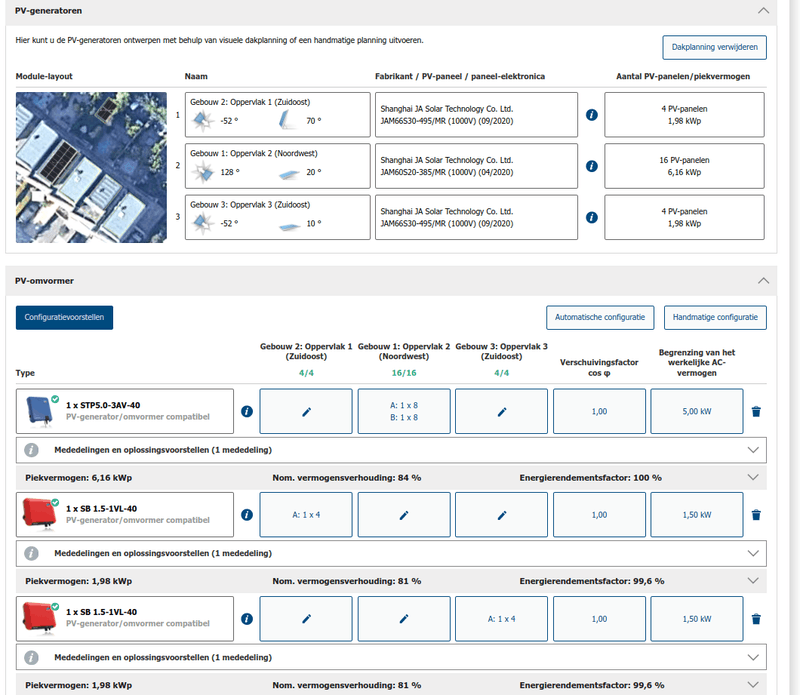Click green 16/16 panel count
The height and width of the screenshot is (695, 800).
tap(404, 373)
